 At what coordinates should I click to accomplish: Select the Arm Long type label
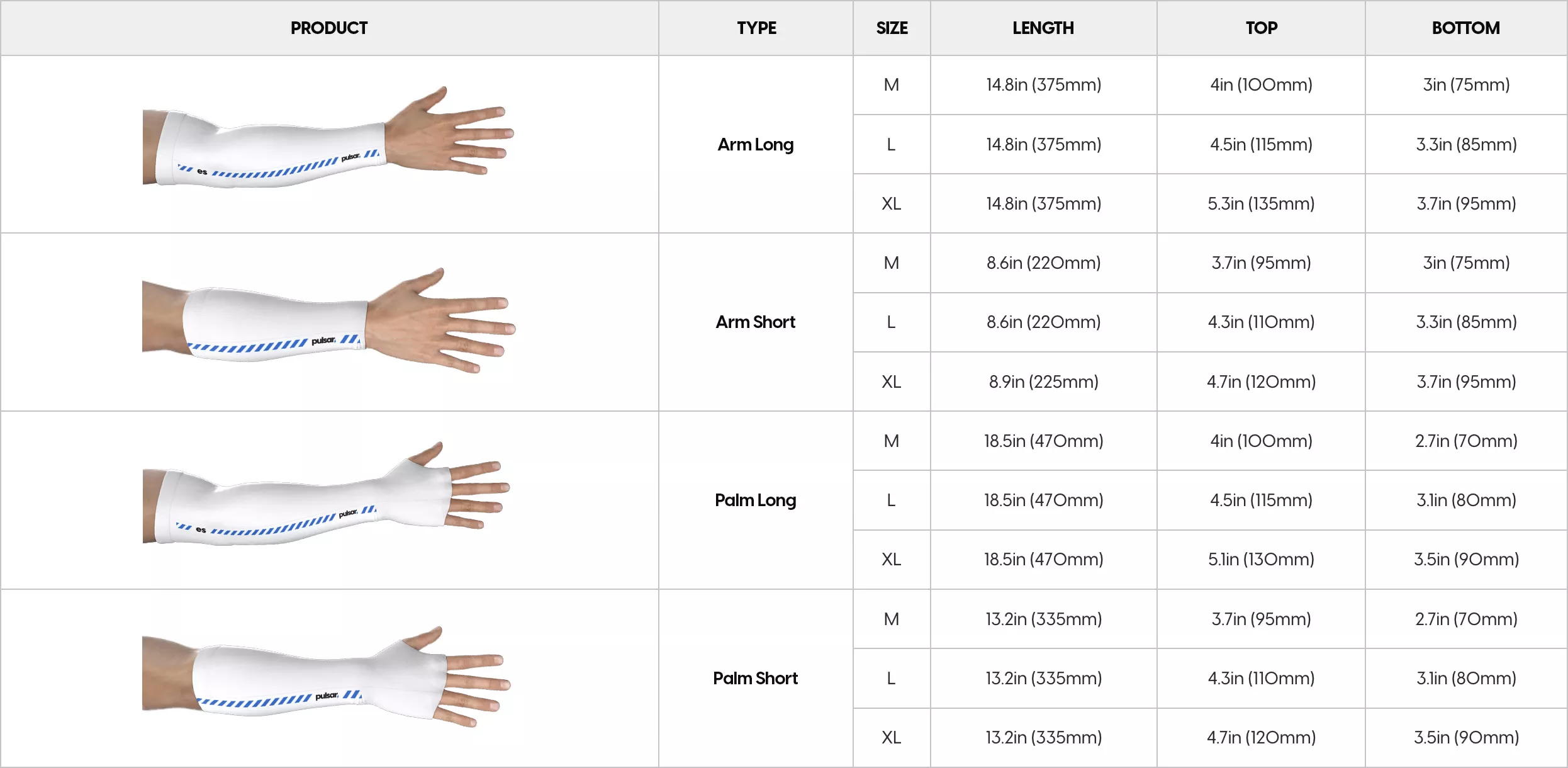click(756, 144)
